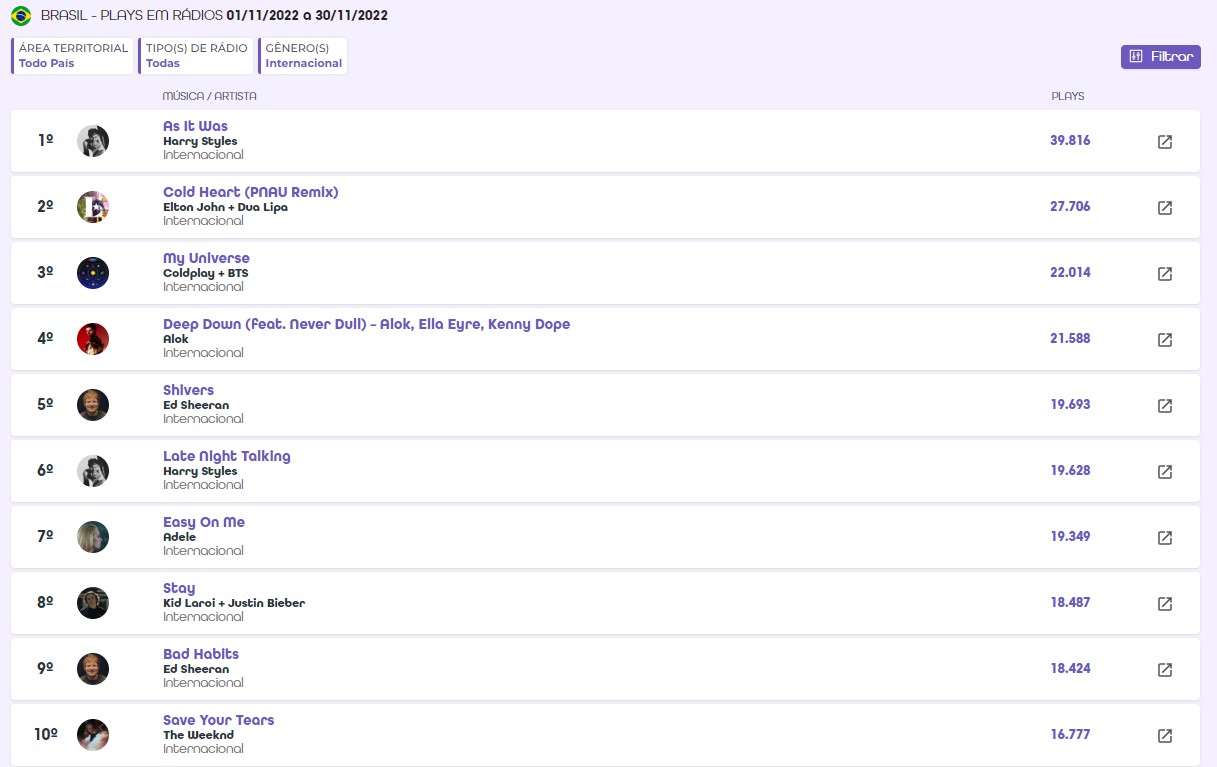Click the 18.487 plays value
The height and width of the screenshot is (767, 1217).
[x=1070, y=603]
